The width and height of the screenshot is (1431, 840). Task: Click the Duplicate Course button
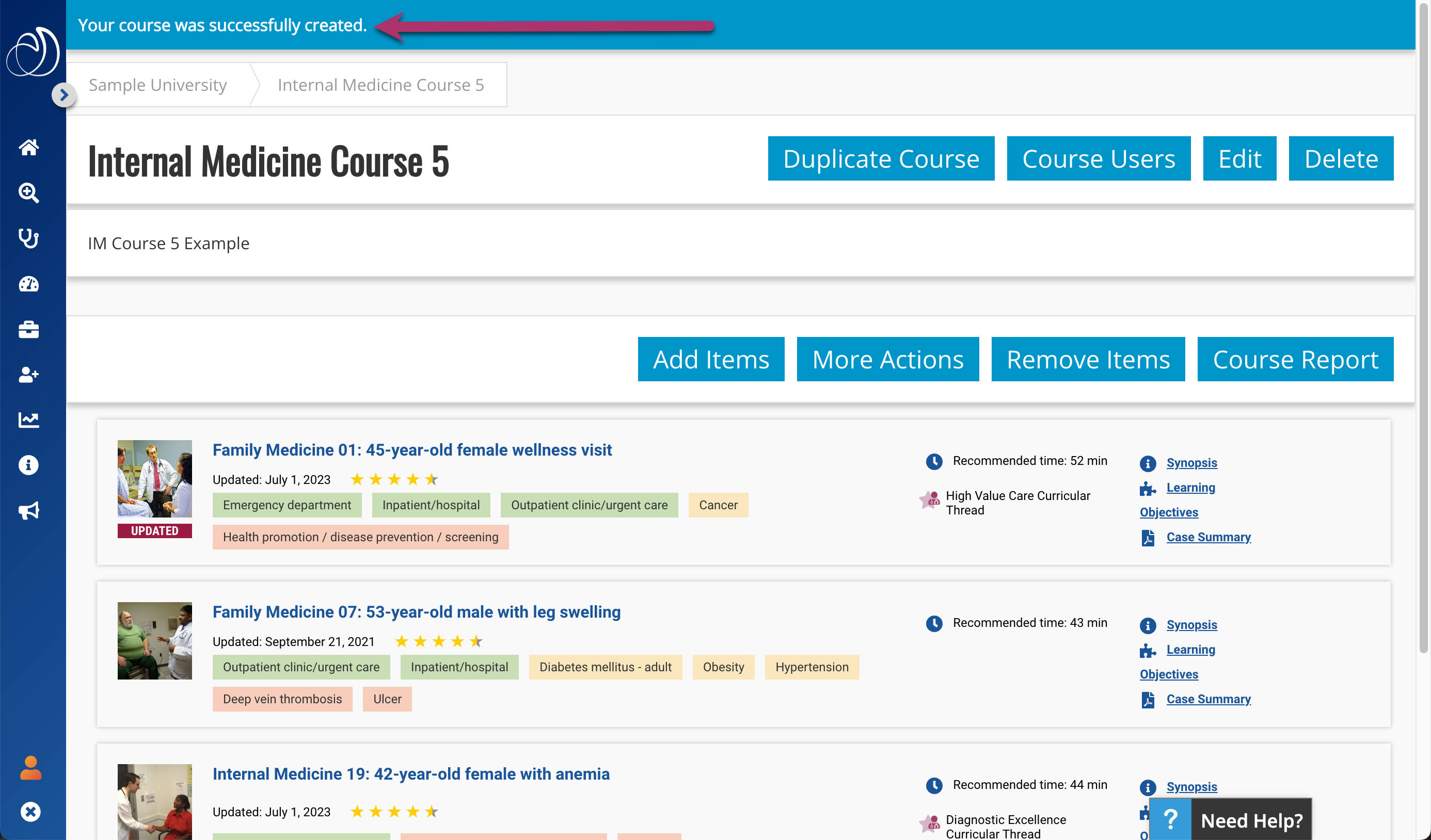(x=881, y=158)
